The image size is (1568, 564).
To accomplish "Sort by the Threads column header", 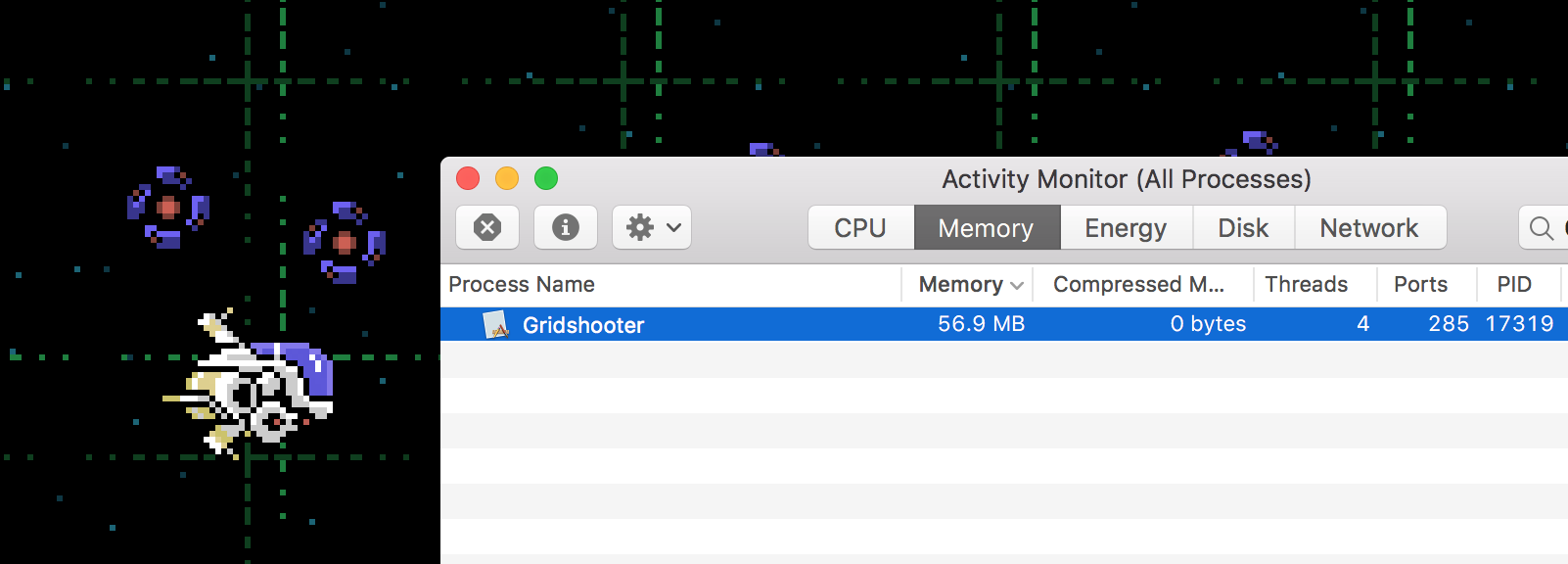I will pos(1306,284).
